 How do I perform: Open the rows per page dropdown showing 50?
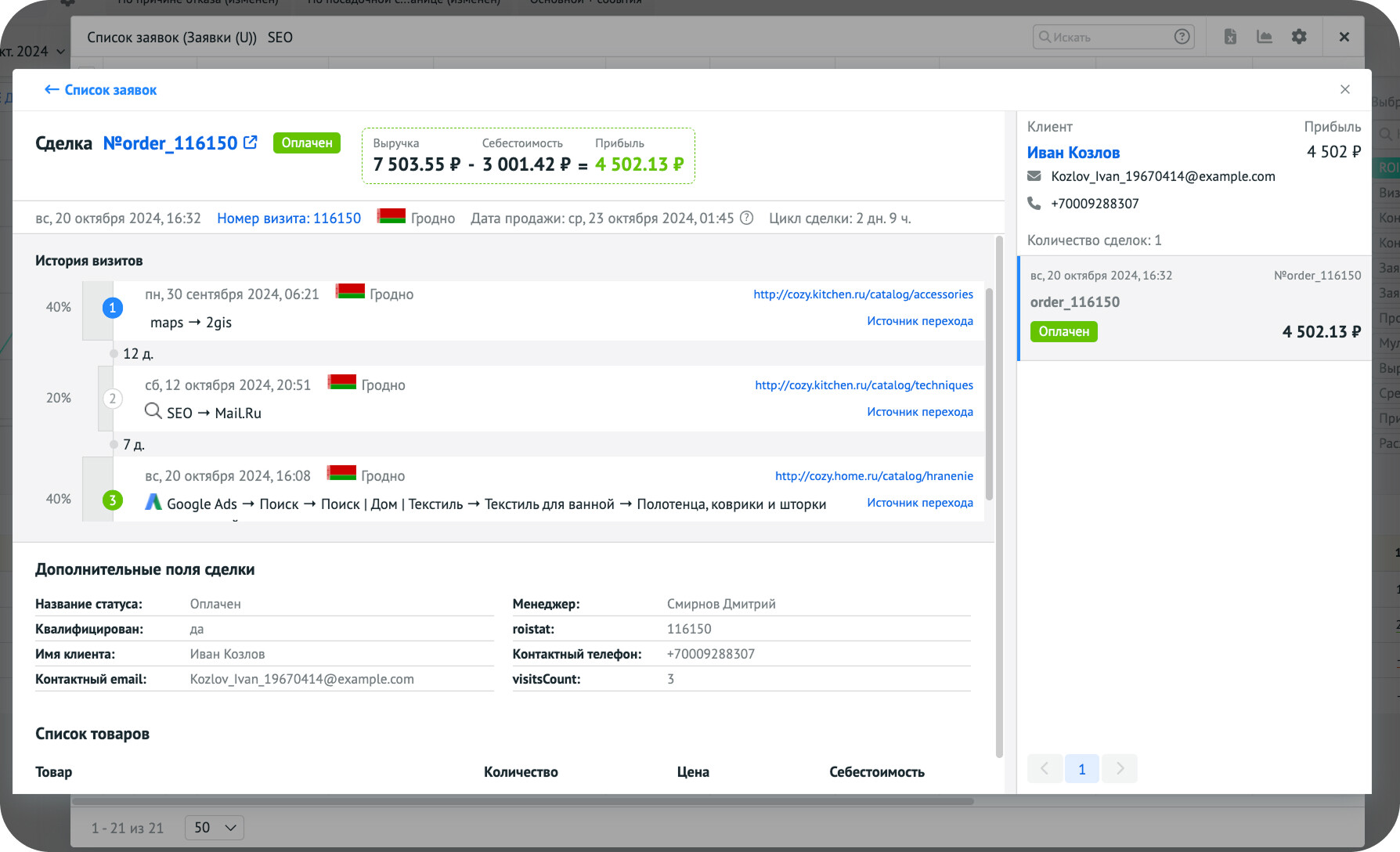pos(215,828)
